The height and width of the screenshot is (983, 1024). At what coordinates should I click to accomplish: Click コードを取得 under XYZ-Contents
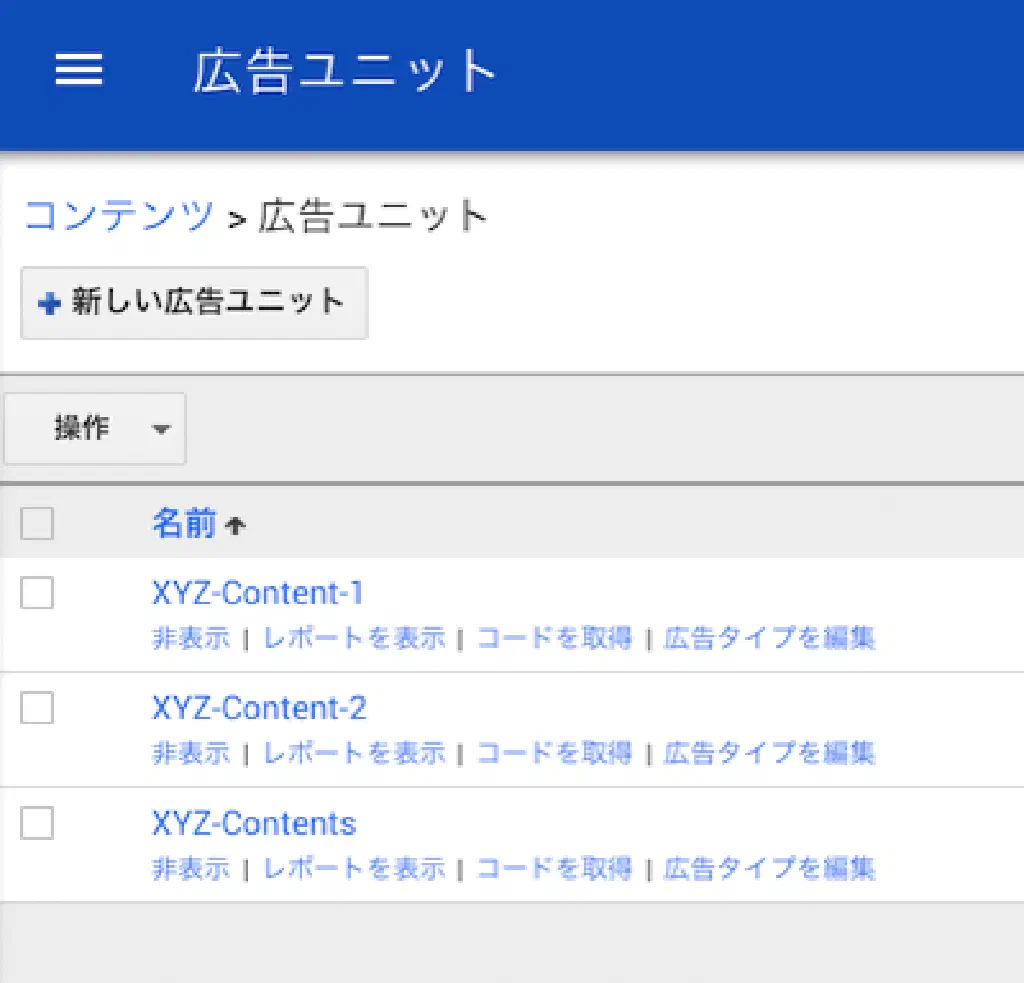click(554, 868)
